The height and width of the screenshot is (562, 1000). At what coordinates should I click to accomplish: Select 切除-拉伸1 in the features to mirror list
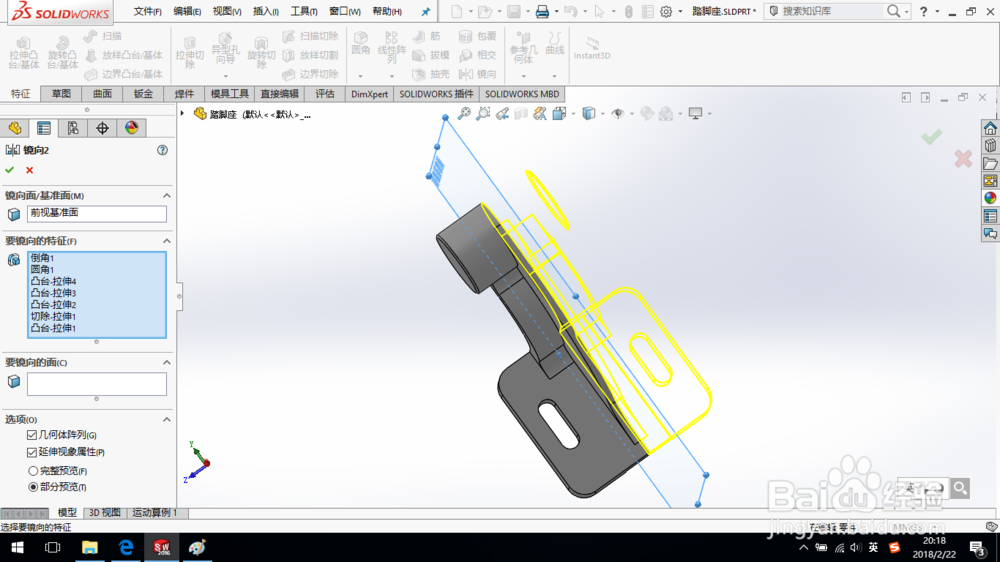[x=54, y=316]
